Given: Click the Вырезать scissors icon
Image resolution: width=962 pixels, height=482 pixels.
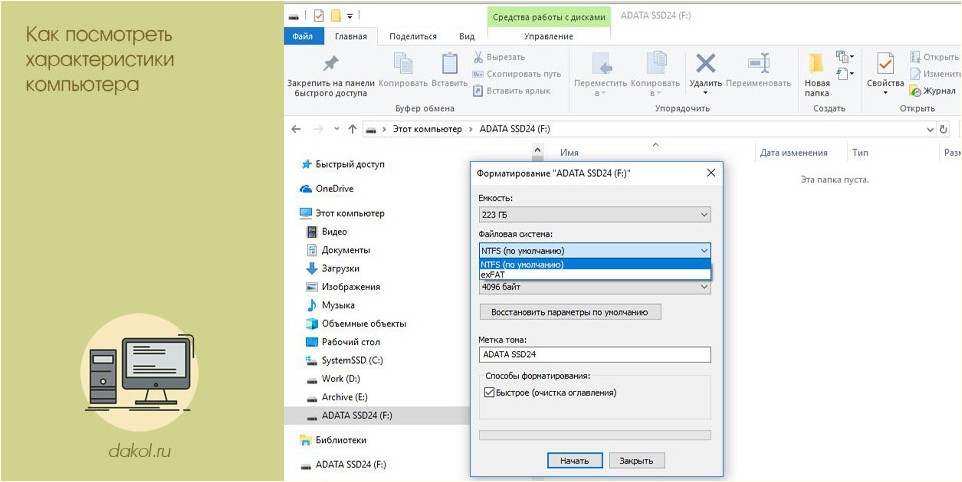Looking at the screenshot, I should click(x=479, y=57).
